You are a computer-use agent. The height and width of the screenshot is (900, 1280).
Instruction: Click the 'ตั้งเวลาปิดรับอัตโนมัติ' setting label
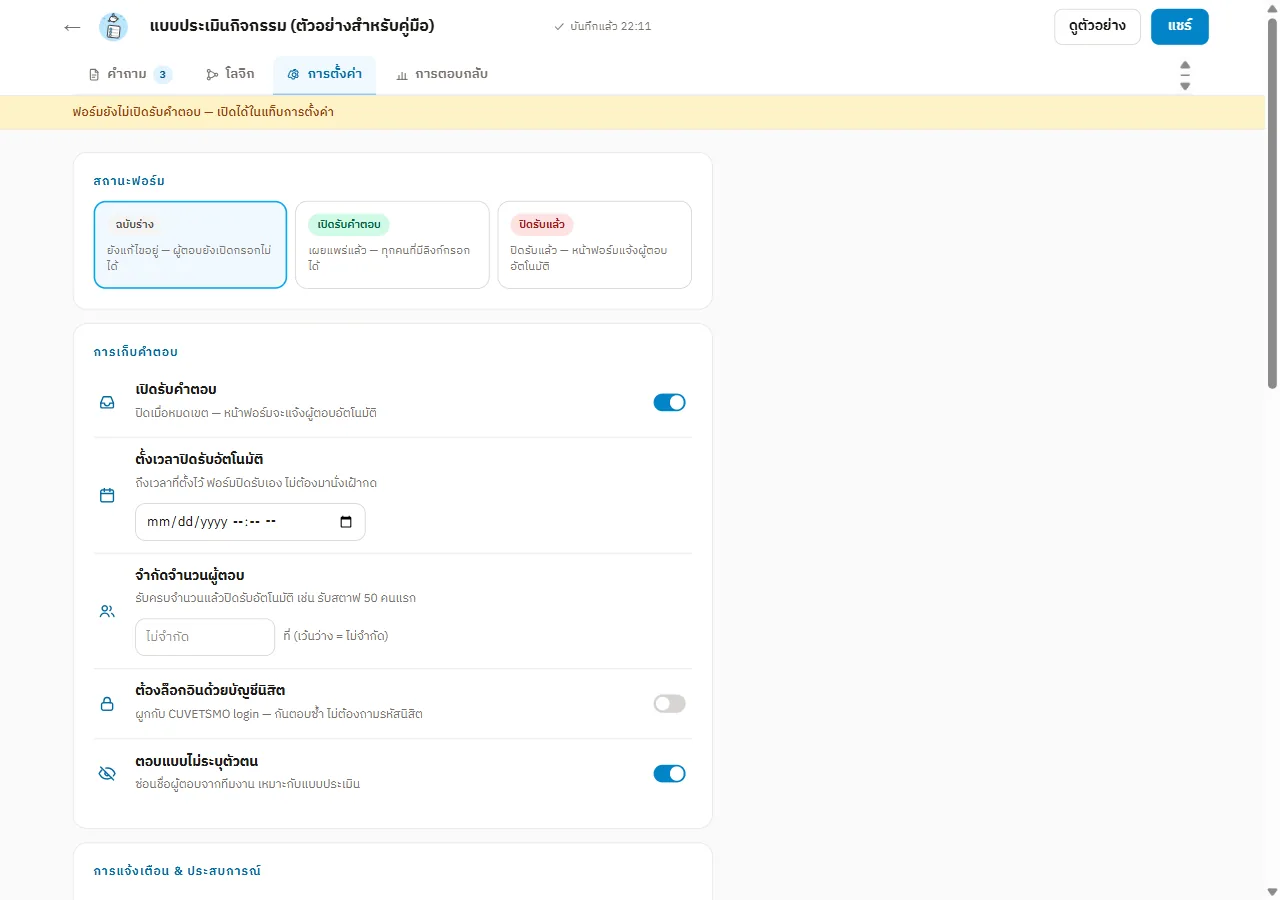pos(199,460)
